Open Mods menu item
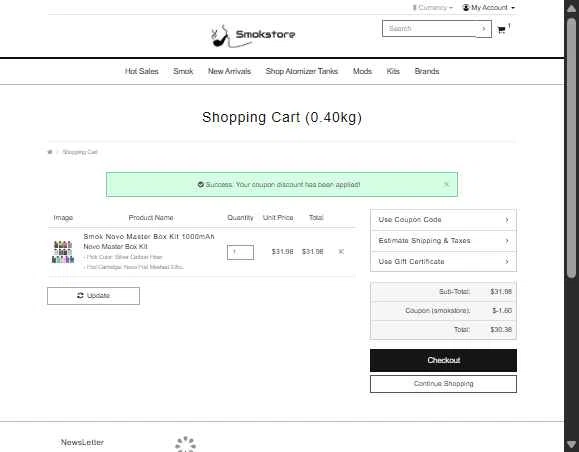Image resolution: width=579 pixels, height=452 pixels. (362, 71)
